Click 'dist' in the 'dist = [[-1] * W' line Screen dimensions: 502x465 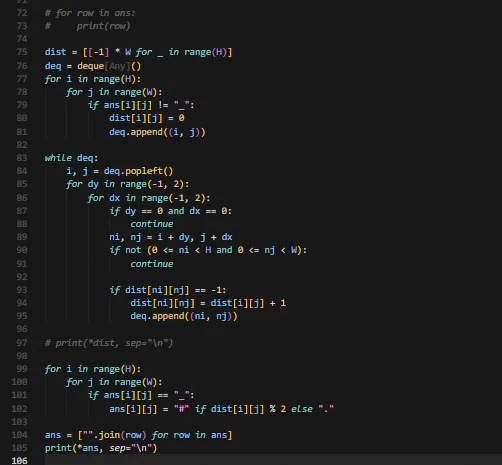pyautogui.click(x=55, y=52)
